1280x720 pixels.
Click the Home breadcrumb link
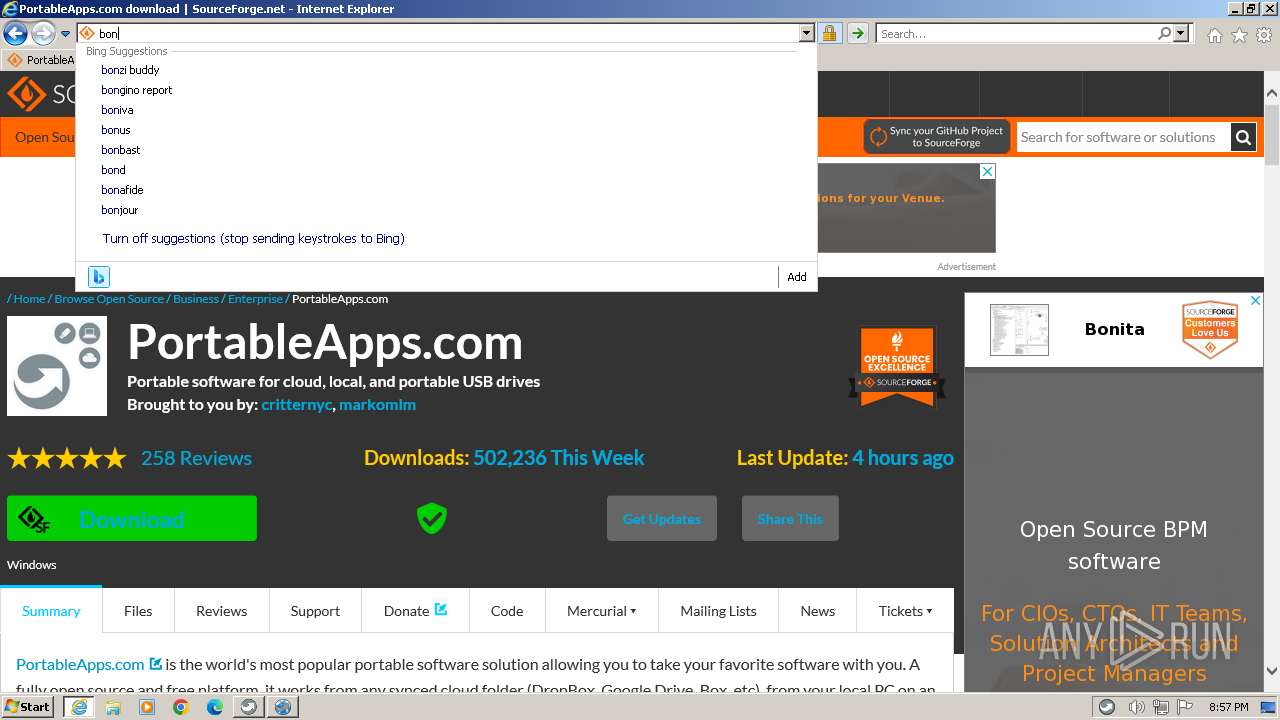coord(29,299)
